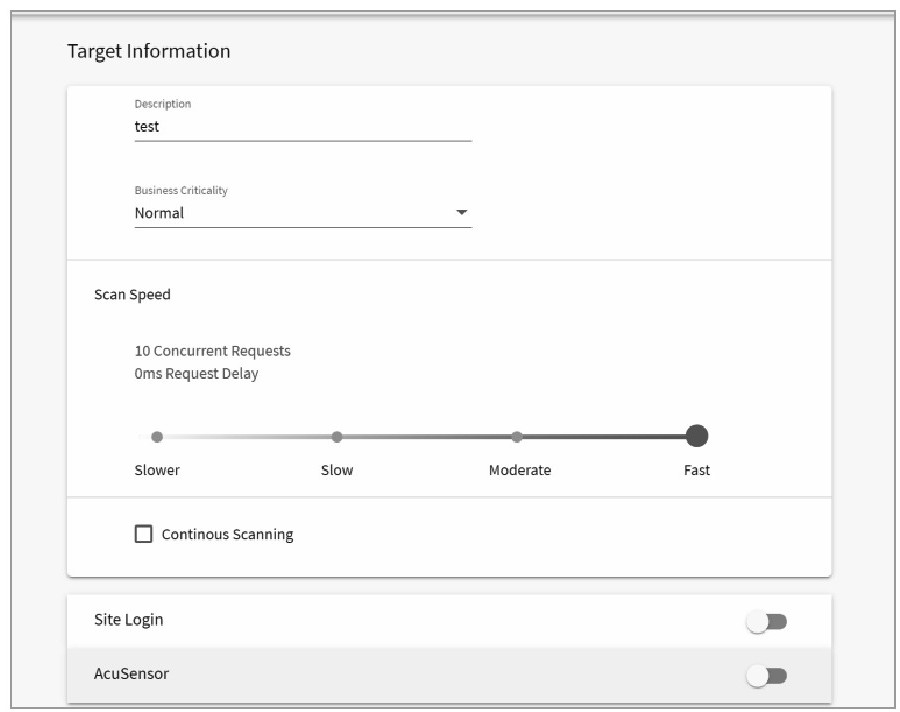The image size is (900, 712).
Task: Click the Slower speed label
Action: pyautogui.click(x=157, y=470)
